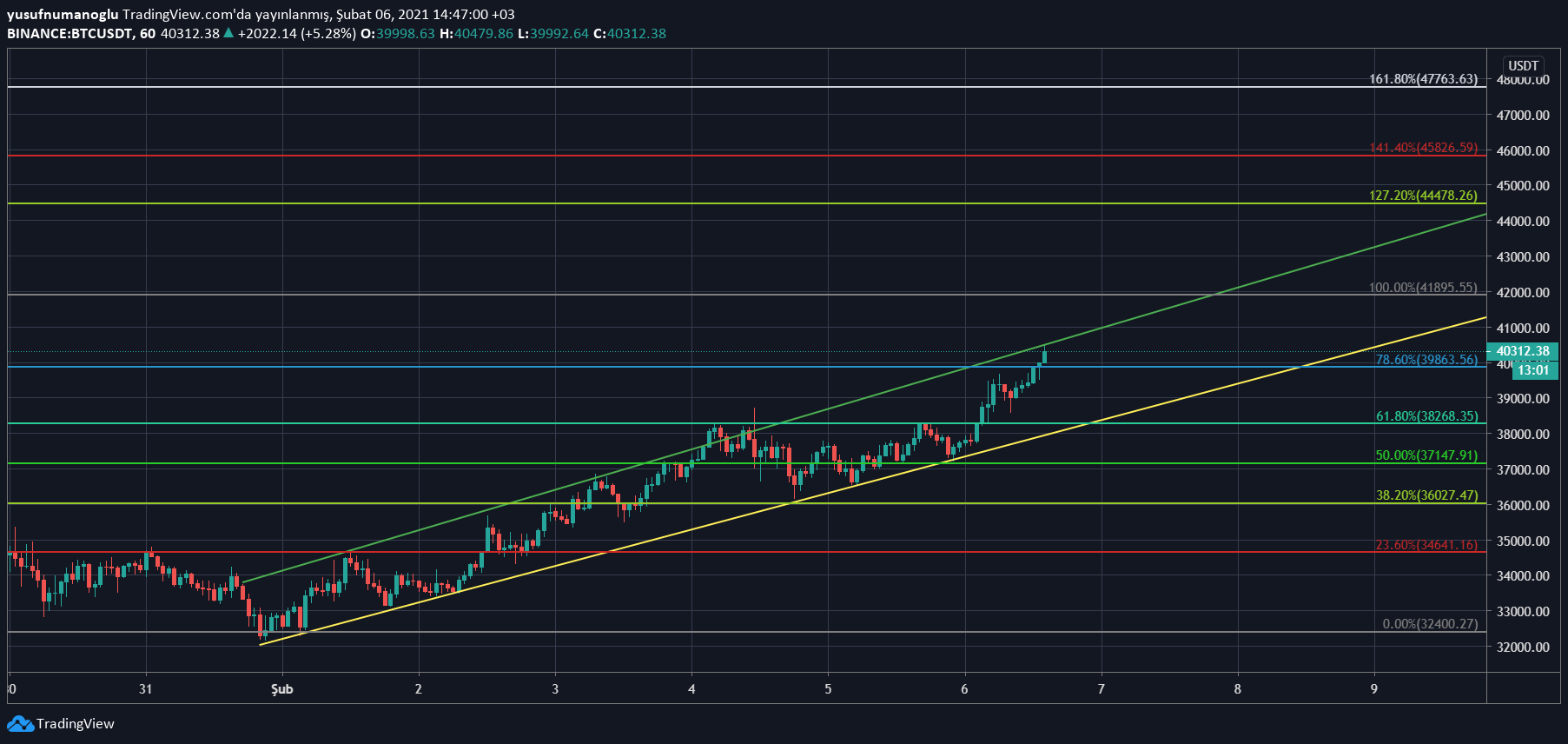The height and width of the screenshot is (744, 1568).
Task: Click the green up-arrow beside 40312.38
Action: click(x=228, y=33)
